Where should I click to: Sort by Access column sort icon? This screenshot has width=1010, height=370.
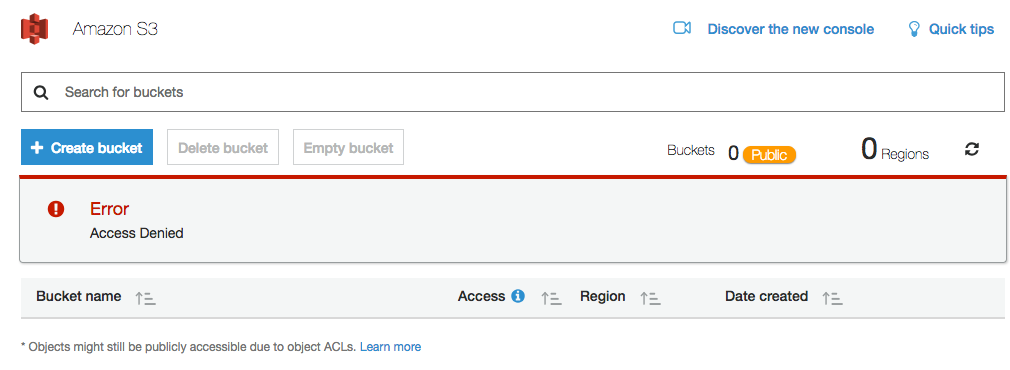(551, 298)
